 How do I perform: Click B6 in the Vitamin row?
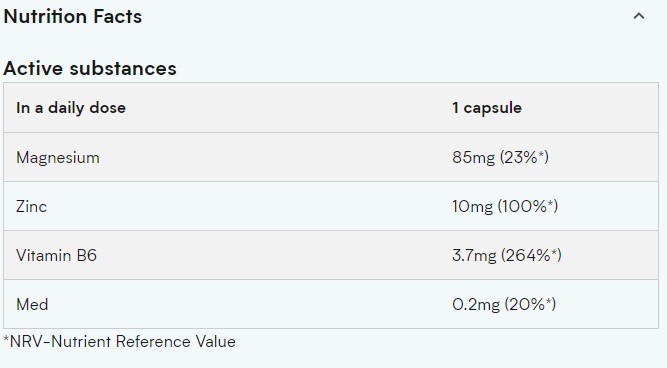[87, 255]
